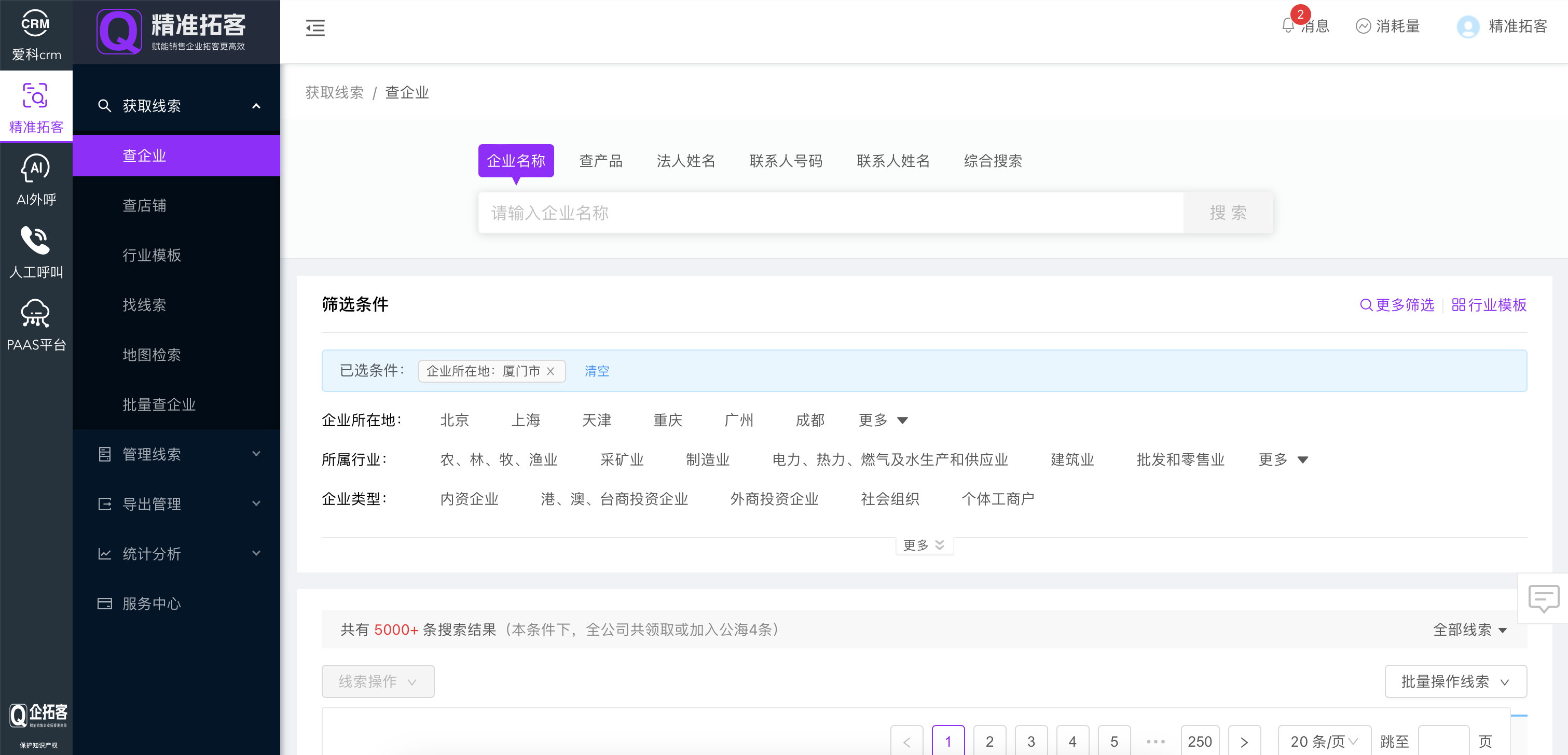Screen dimensions: 1568x755
Task: Switch to the 法人姓名 search tab
Action: pyautogui.click(x=685, y=161)
